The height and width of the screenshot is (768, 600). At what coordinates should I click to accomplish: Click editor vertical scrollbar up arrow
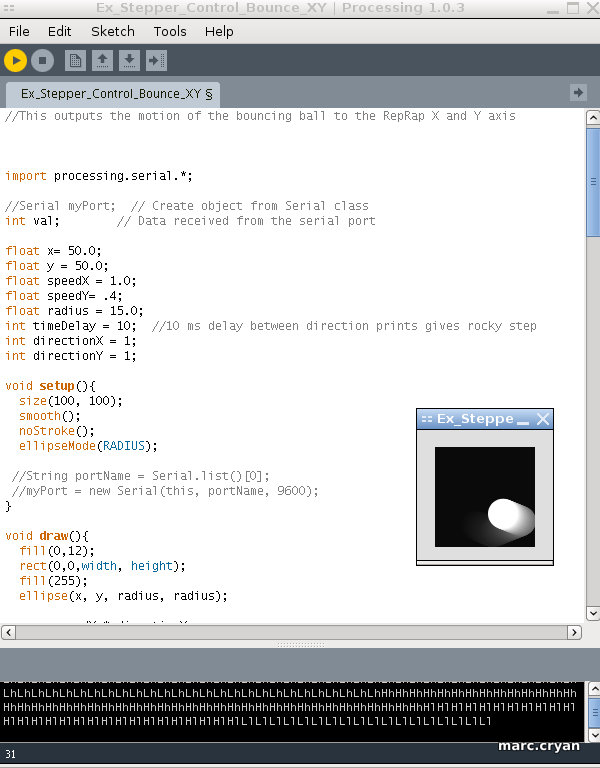[x=593, y=118]
